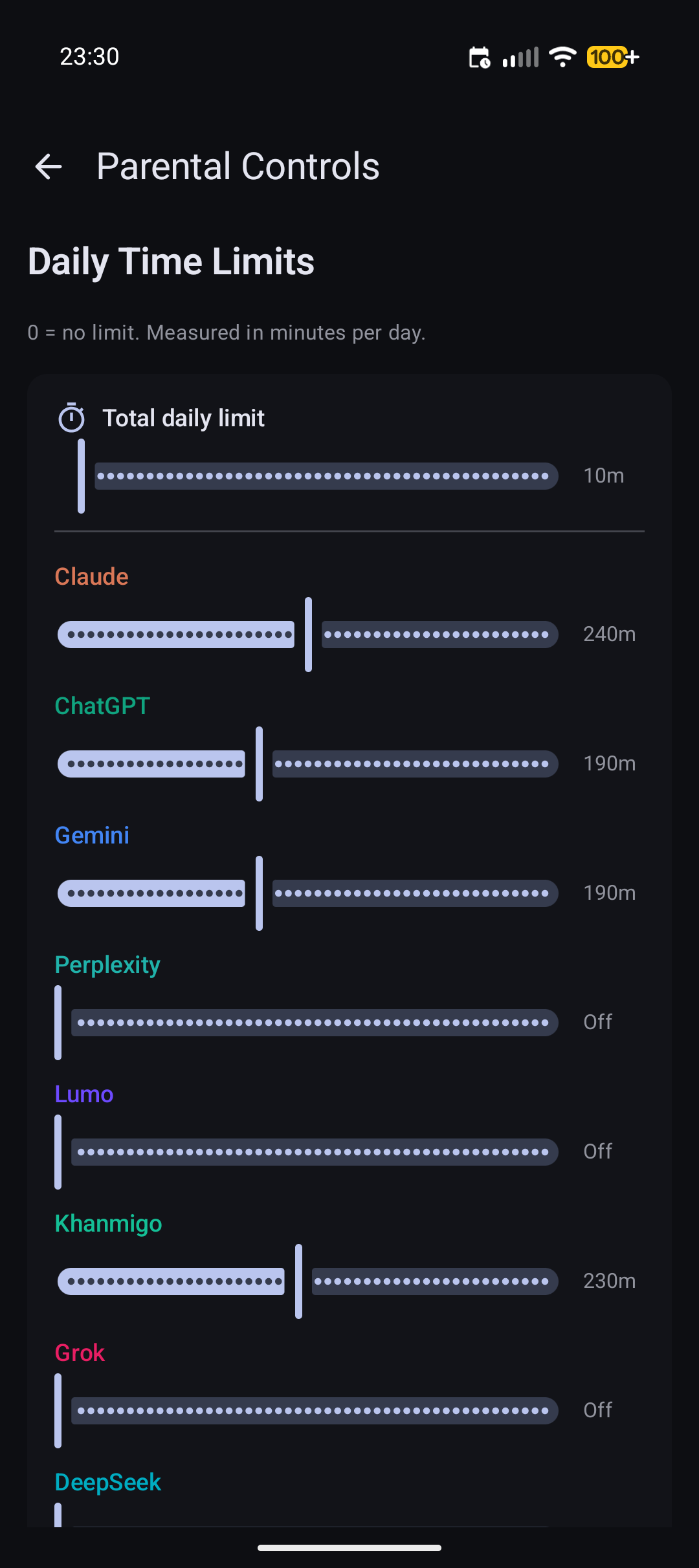699x1568 pixels.
Task: Select the Claude app label
Action: click(x=91, y=576)
